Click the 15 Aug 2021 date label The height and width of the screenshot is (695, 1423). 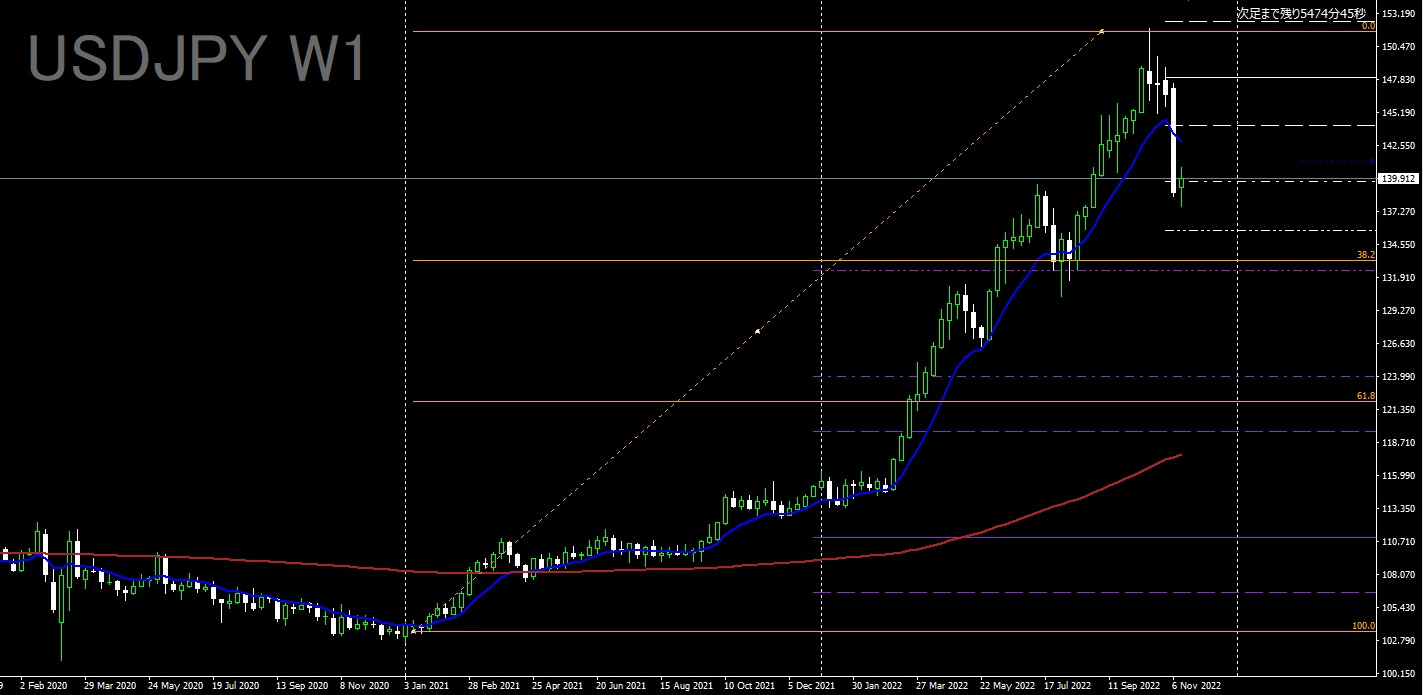coord(686,687)
